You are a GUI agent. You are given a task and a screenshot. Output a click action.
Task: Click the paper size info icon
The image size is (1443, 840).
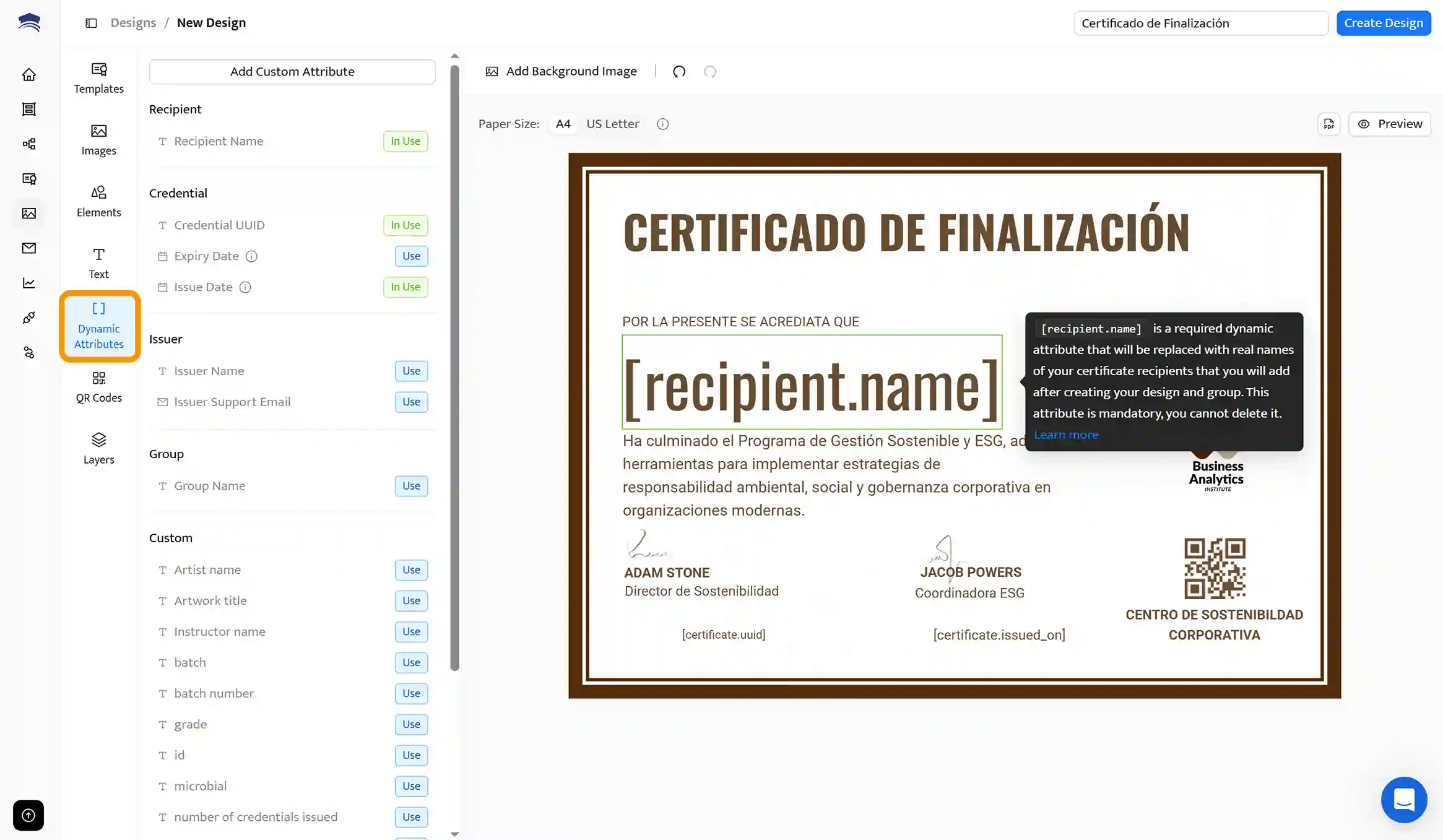point(662,124)
